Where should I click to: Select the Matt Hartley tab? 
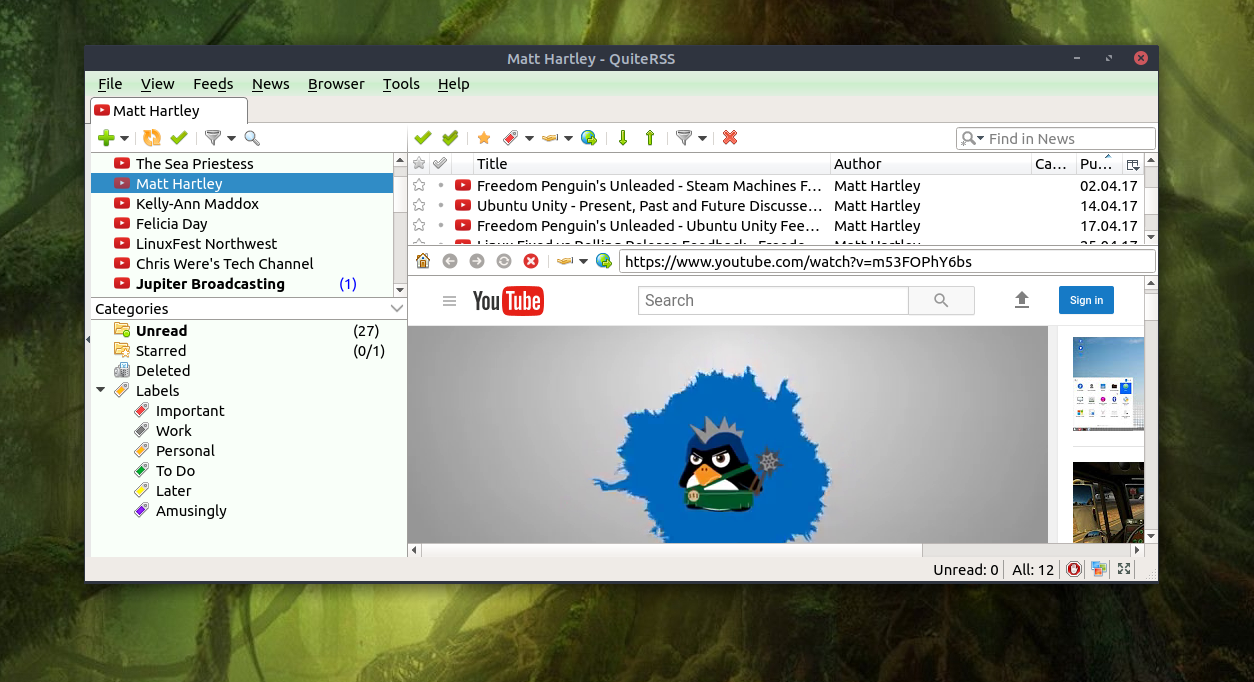(x=169, y=111)
